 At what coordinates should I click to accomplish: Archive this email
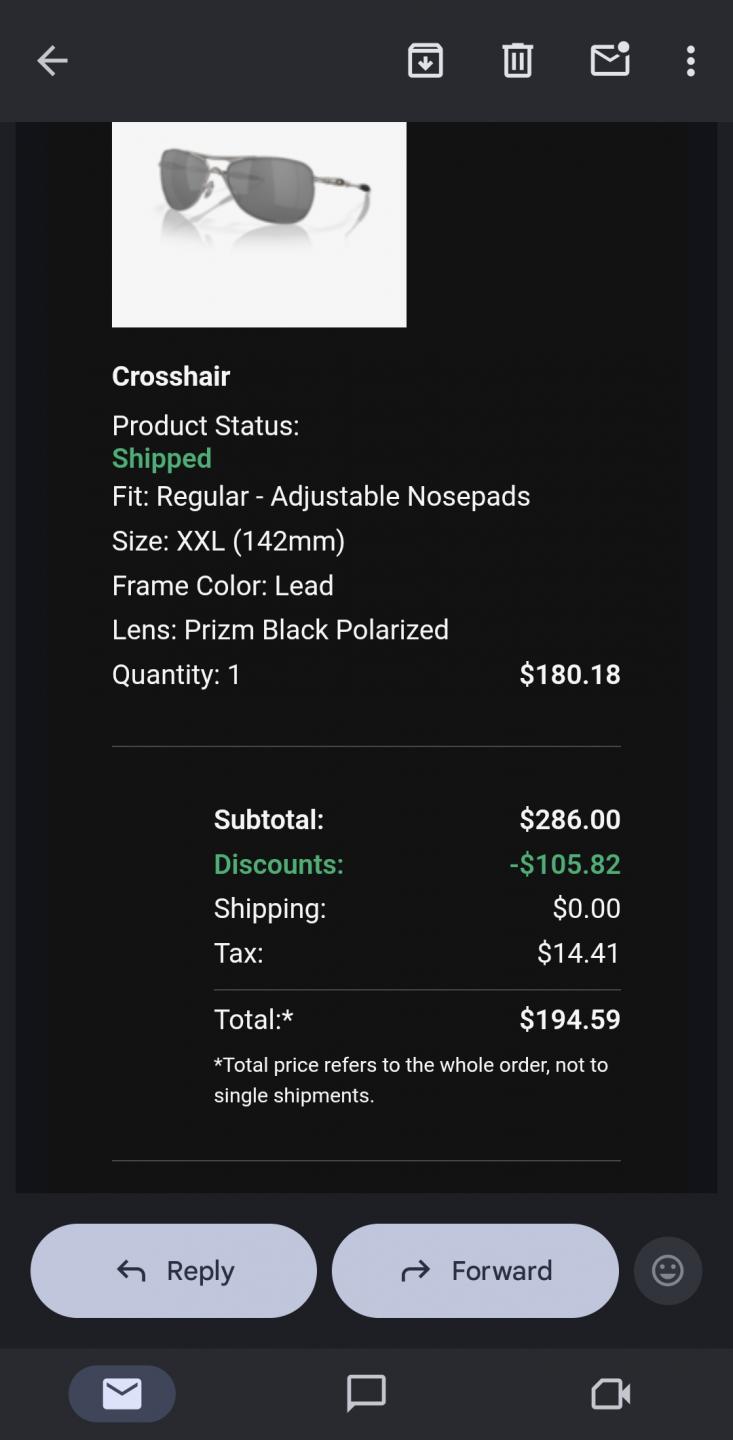pos(425,61)
